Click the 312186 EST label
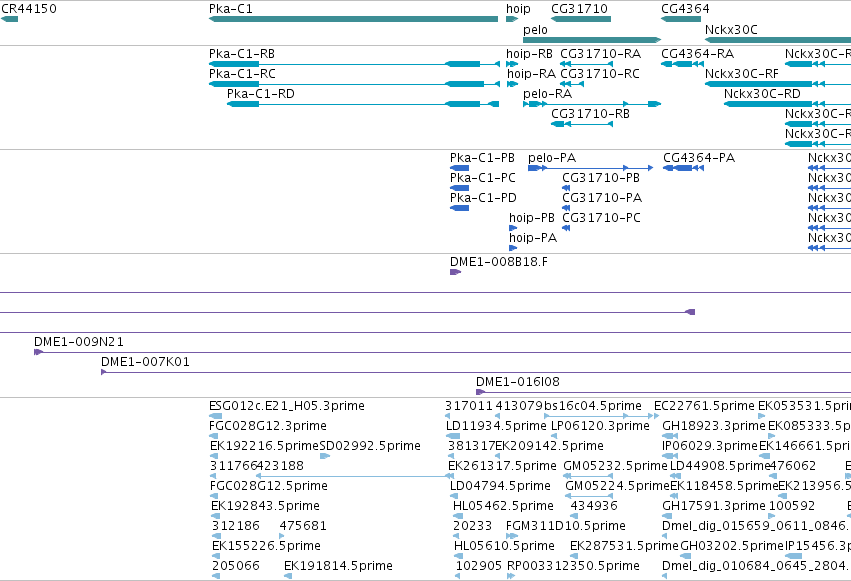This screenshot has height=581, width=851. (236, 526)
